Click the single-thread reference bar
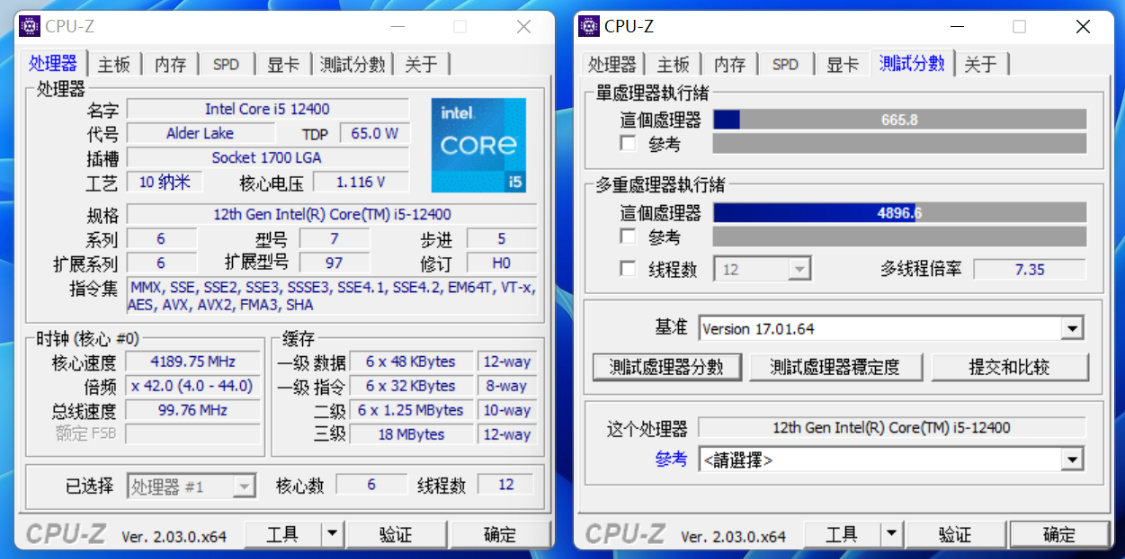 [900, 144]
